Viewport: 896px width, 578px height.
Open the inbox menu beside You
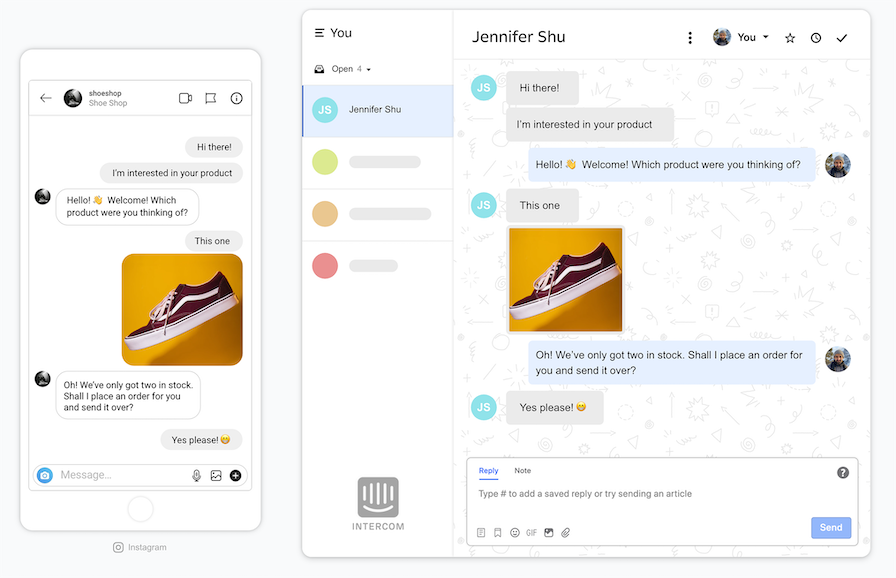(x=318, y=32)
